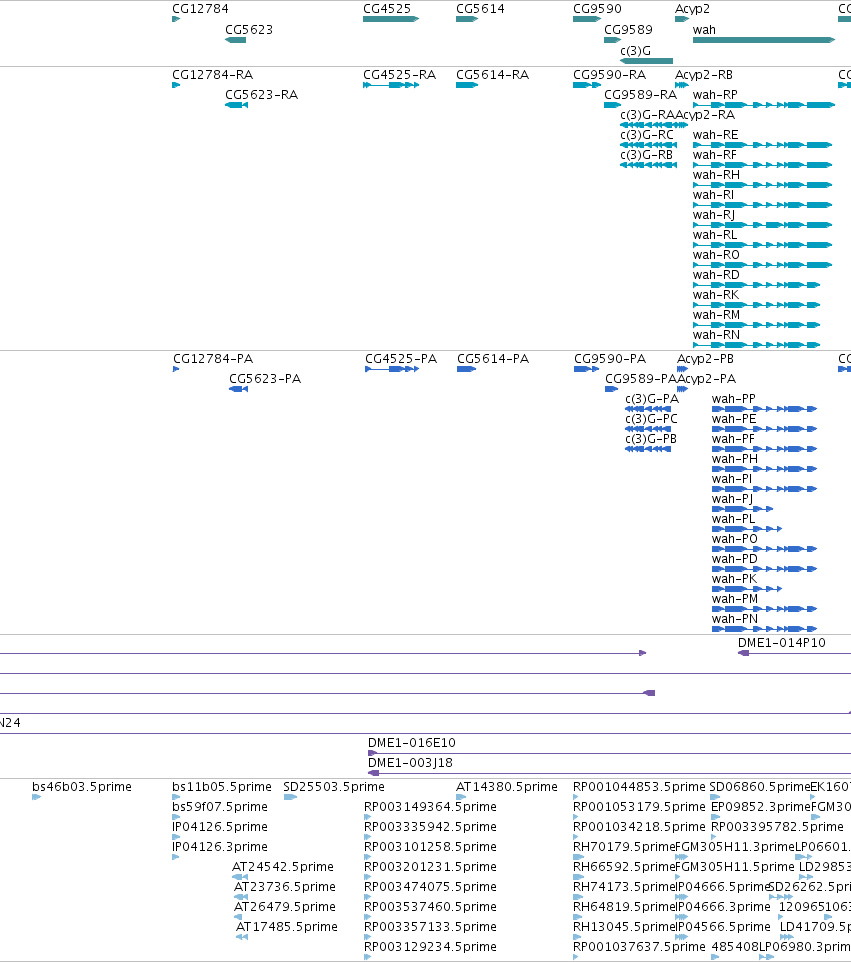Click the CG4525 gene label
The height and width of the screenshot is (962, 851).
click(387, 9)
